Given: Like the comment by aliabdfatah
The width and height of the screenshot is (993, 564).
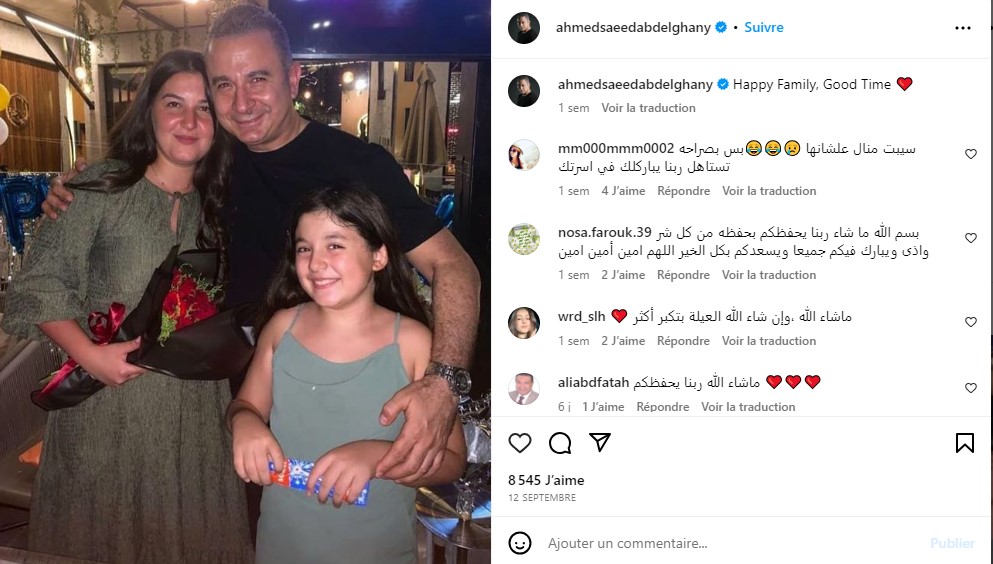Looking at the screenshot, I should pyautogui.click(x=971, y=388).
